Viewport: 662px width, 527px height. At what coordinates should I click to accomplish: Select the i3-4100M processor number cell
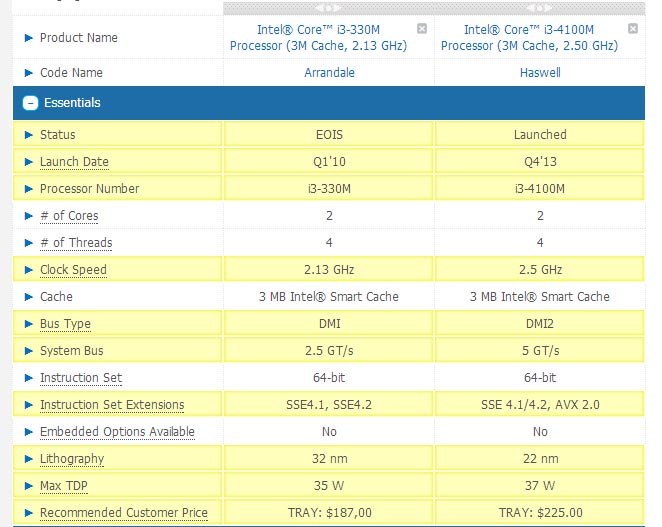(x=540, y=189)
